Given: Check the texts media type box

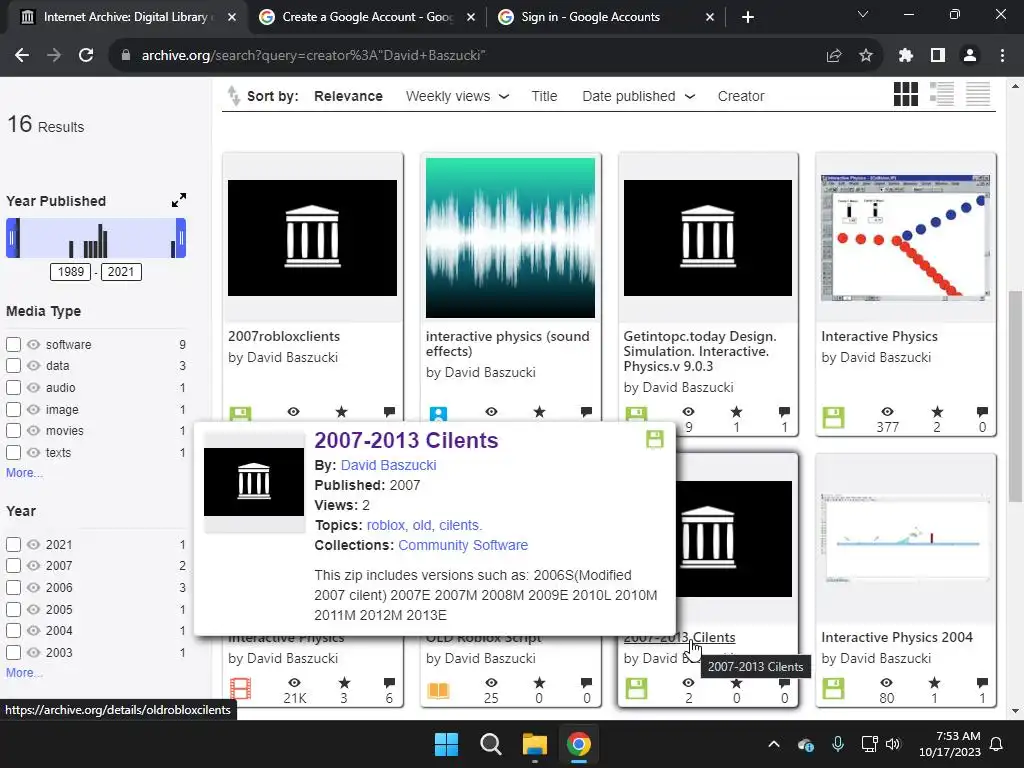Looking at the screenshot, I should 13,453.
